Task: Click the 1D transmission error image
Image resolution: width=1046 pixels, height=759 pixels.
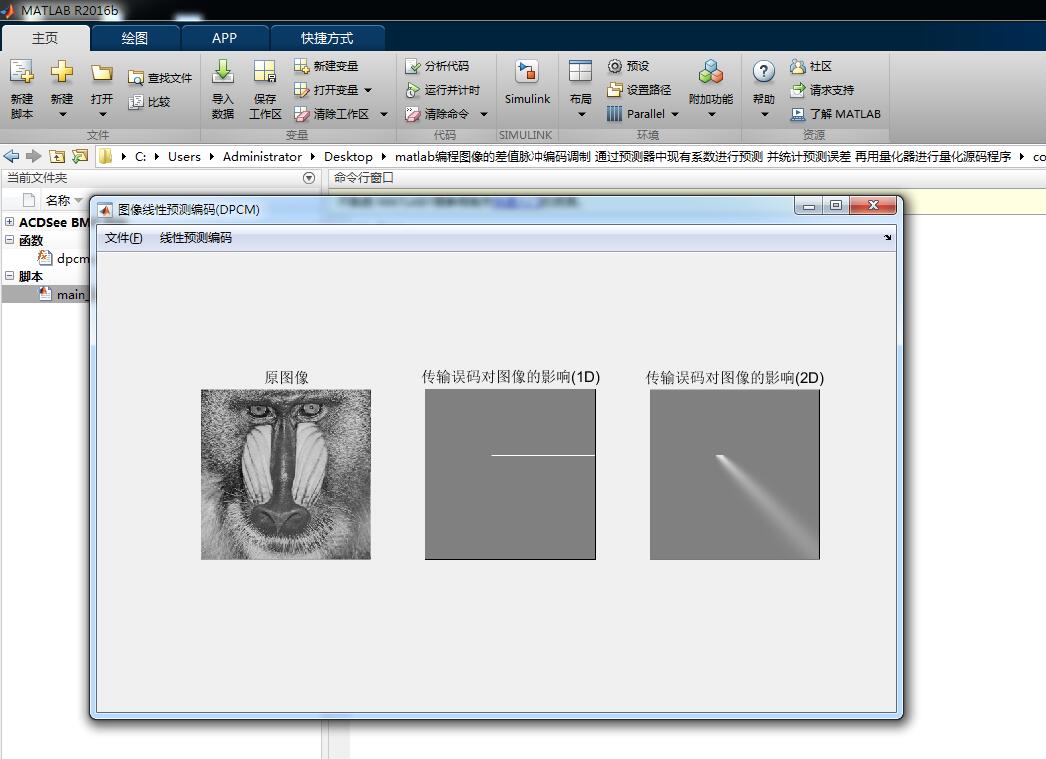Action: pyautogui.click(x=510, y=474)
